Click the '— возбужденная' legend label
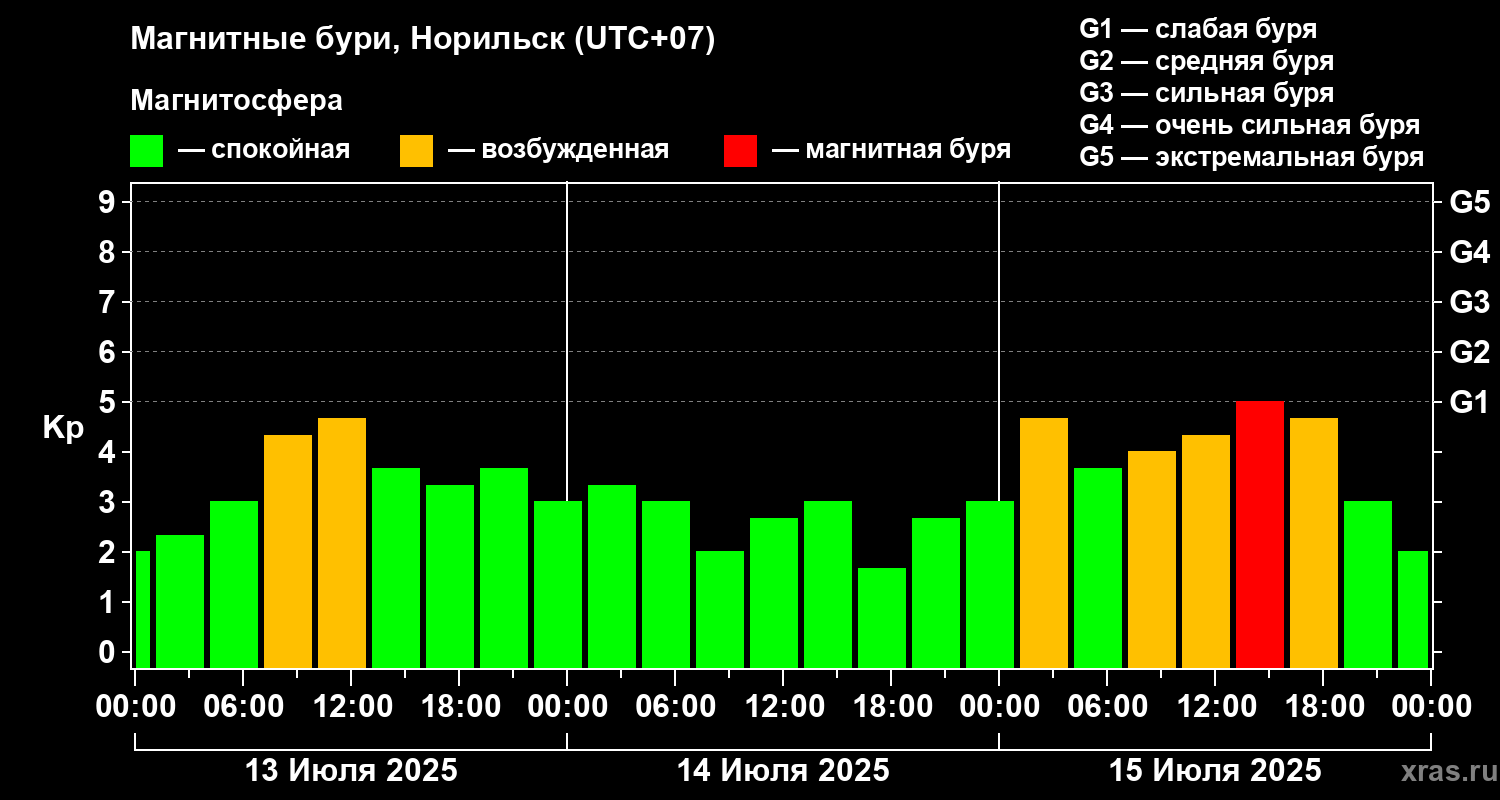The image size is (1500, 800). [558, 150]
